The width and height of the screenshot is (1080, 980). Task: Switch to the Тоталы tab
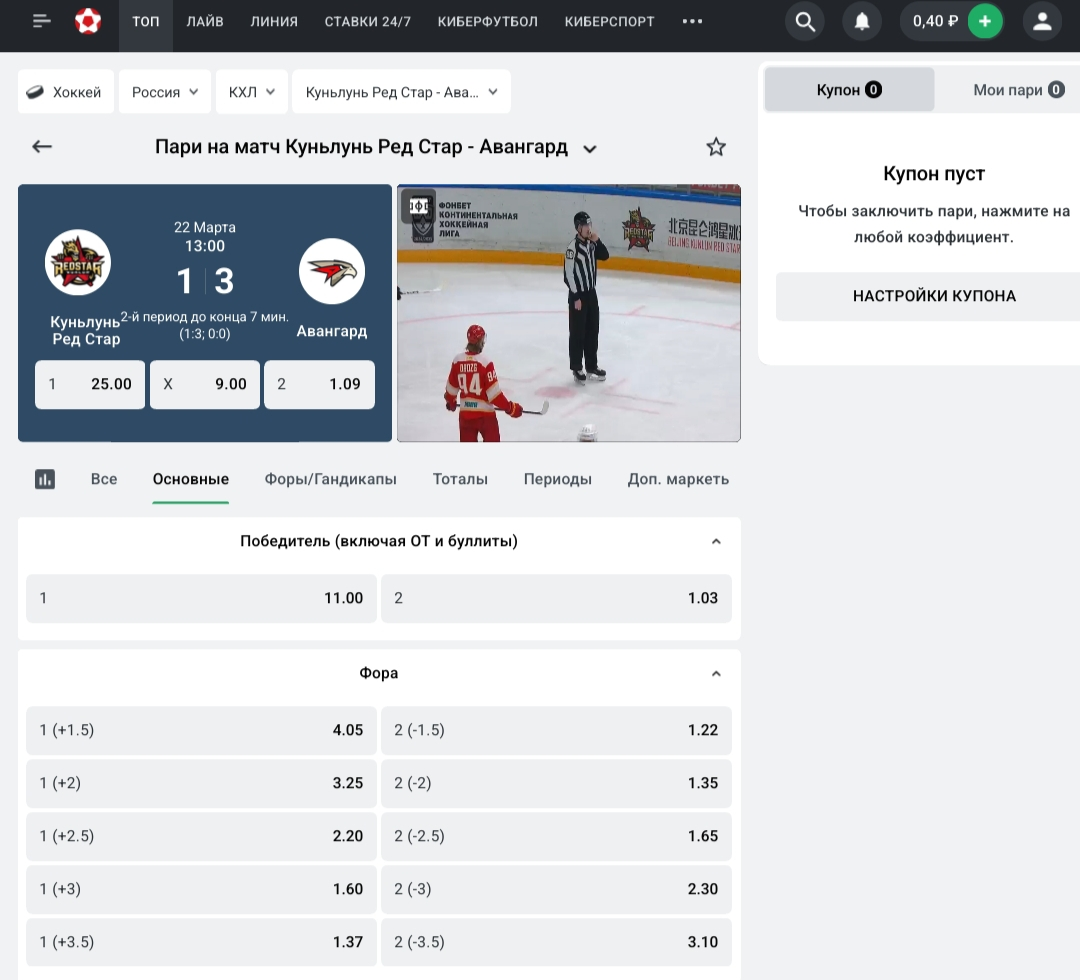click(x=460, y=479)
